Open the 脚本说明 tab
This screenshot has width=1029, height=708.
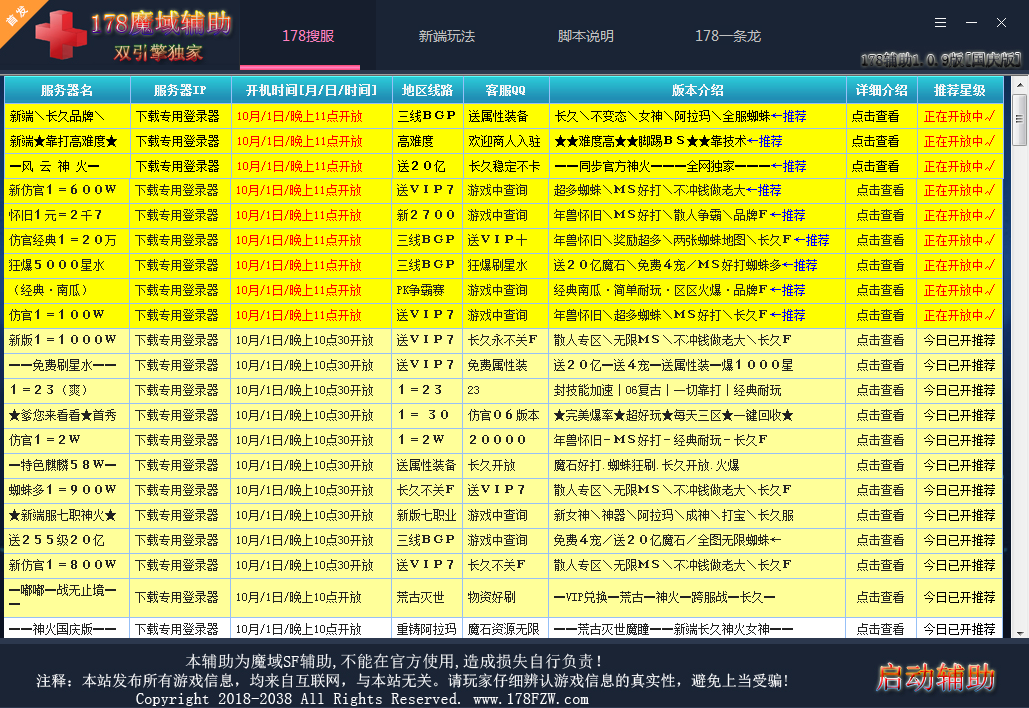[584, 36]
